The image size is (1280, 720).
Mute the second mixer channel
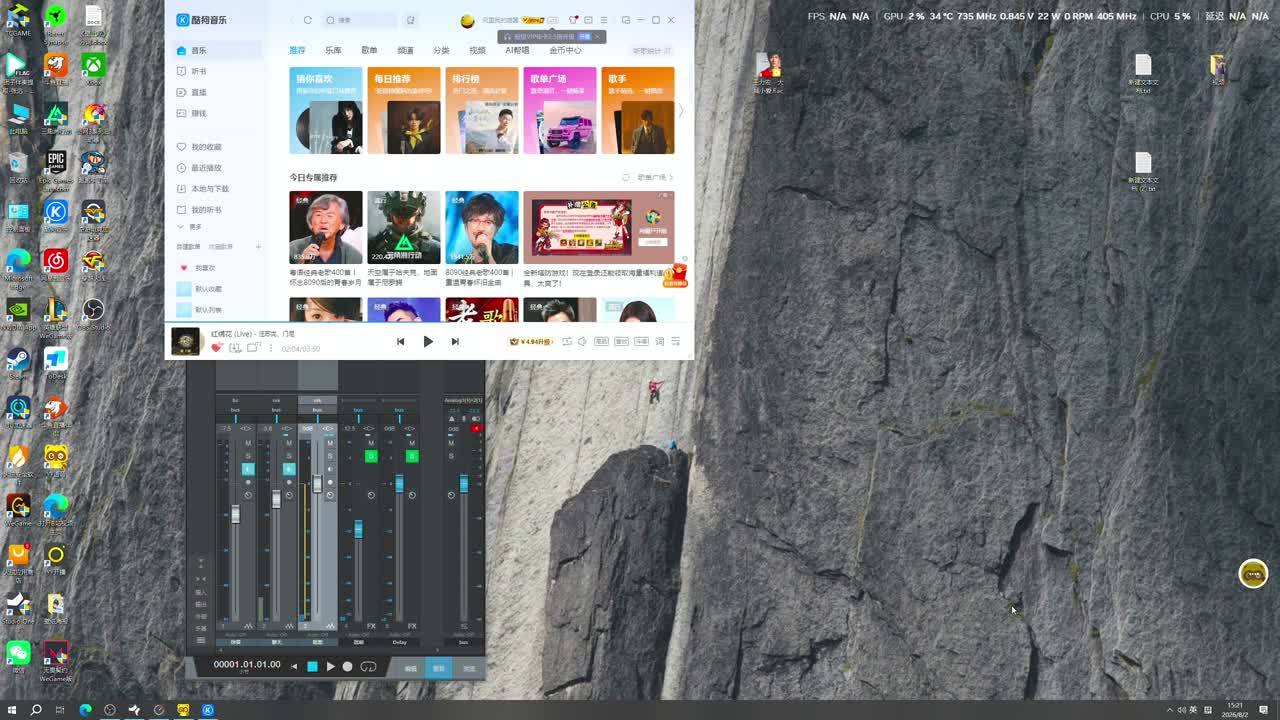coord(289,443)
